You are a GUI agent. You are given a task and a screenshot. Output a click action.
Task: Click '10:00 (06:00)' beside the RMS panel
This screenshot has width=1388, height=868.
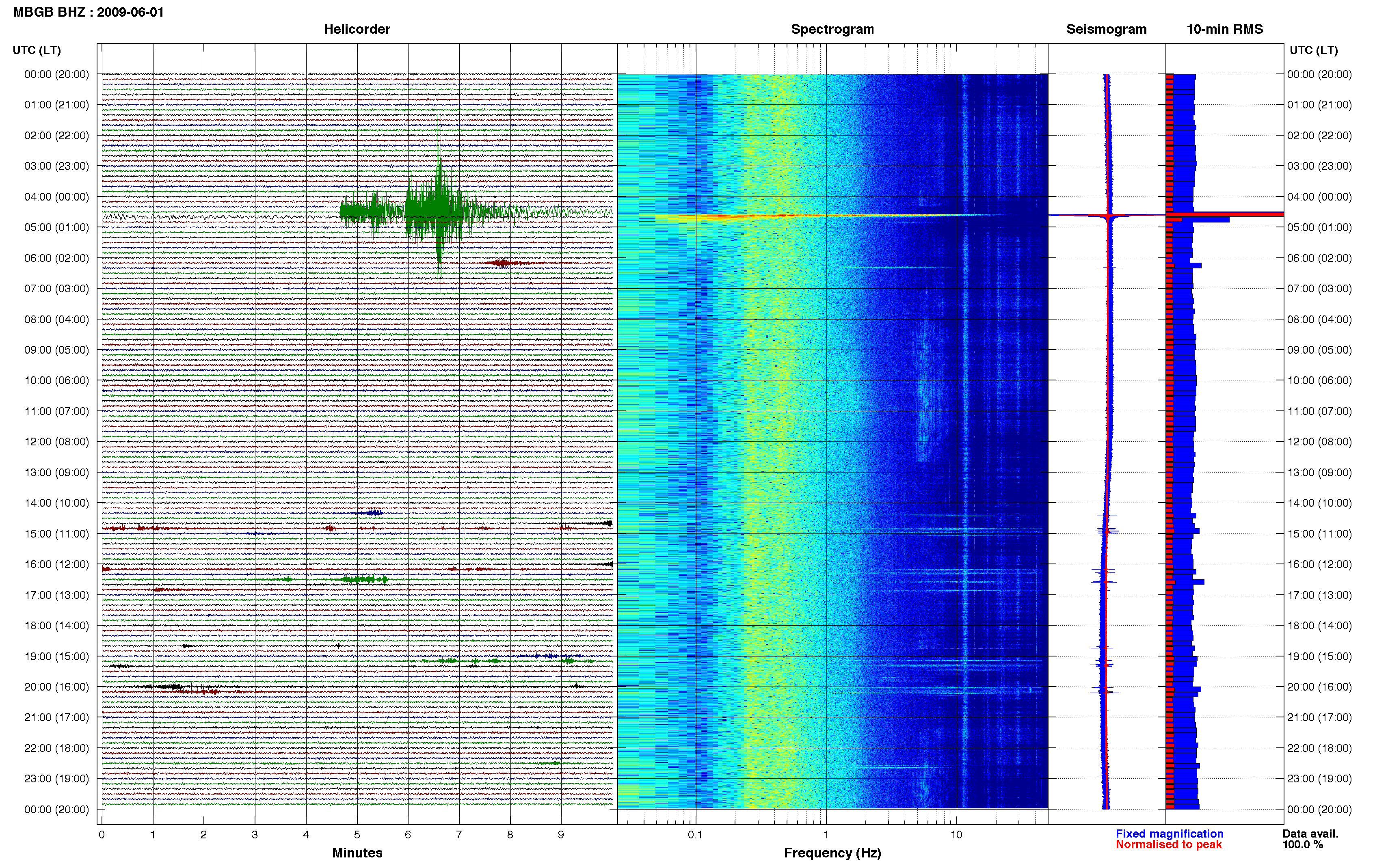tap(1319, 380)
